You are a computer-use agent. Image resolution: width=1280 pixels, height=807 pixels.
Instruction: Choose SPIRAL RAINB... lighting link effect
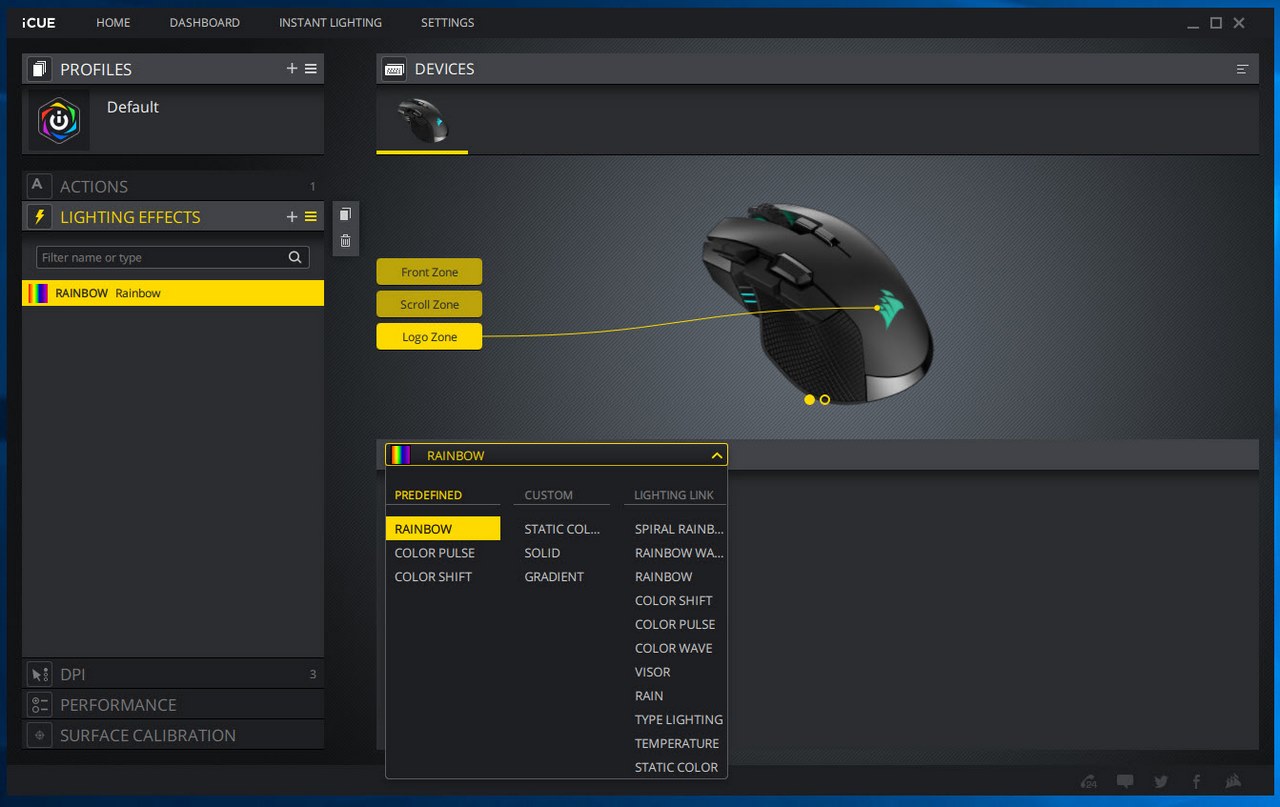pyautogui.click(x=679, y=529)
